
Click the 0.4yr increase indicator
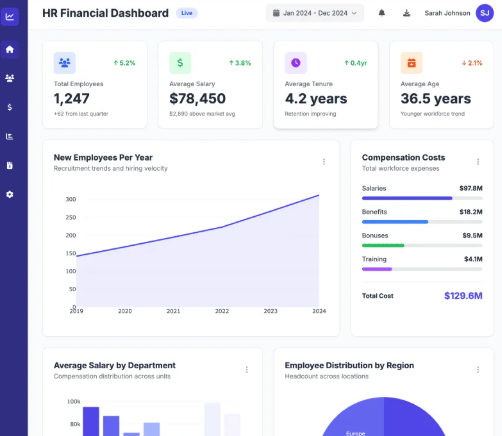356,63
